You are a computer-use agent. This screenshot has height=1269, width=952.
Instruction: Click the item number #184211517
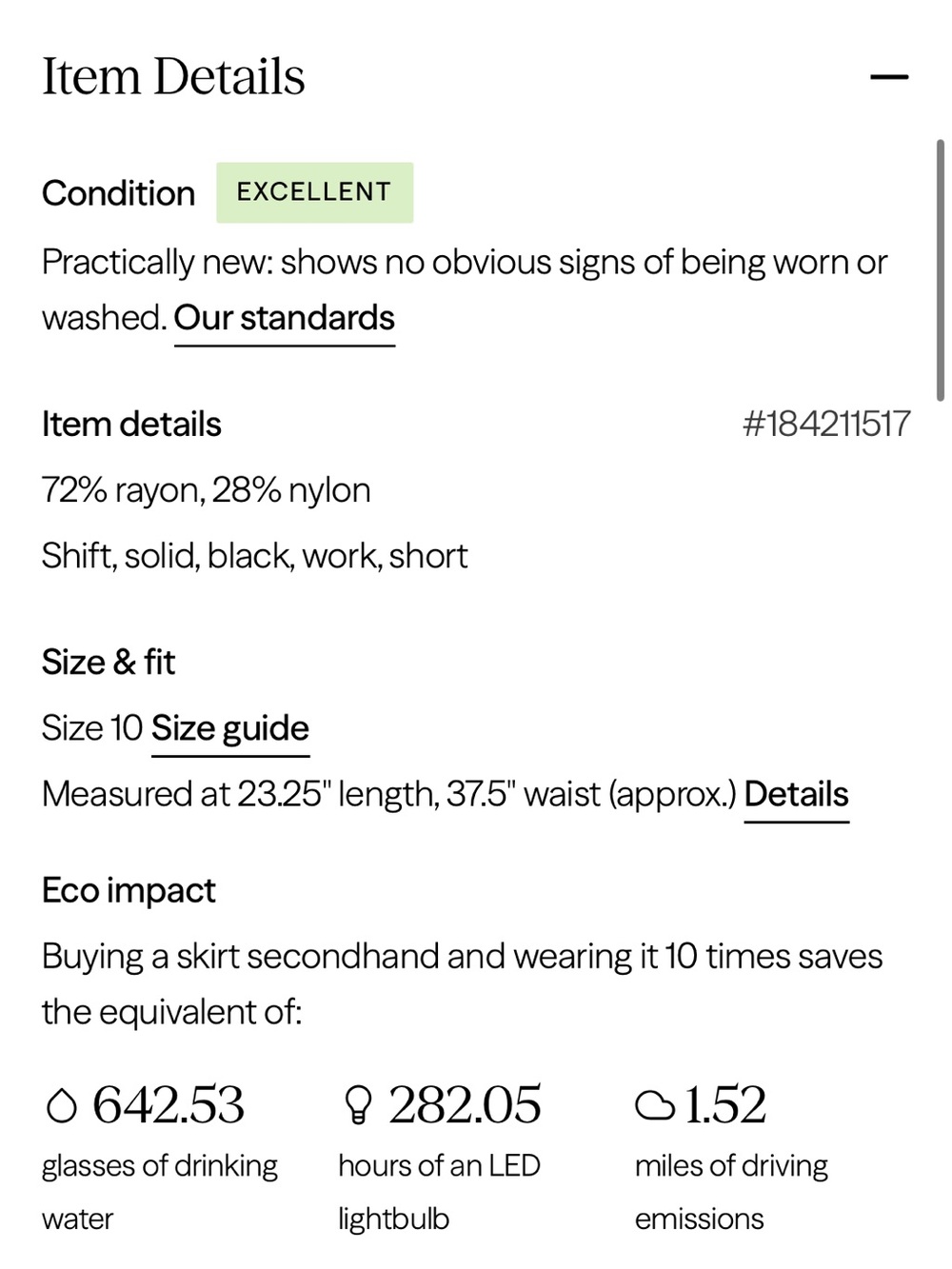click(x=826, y=424)
